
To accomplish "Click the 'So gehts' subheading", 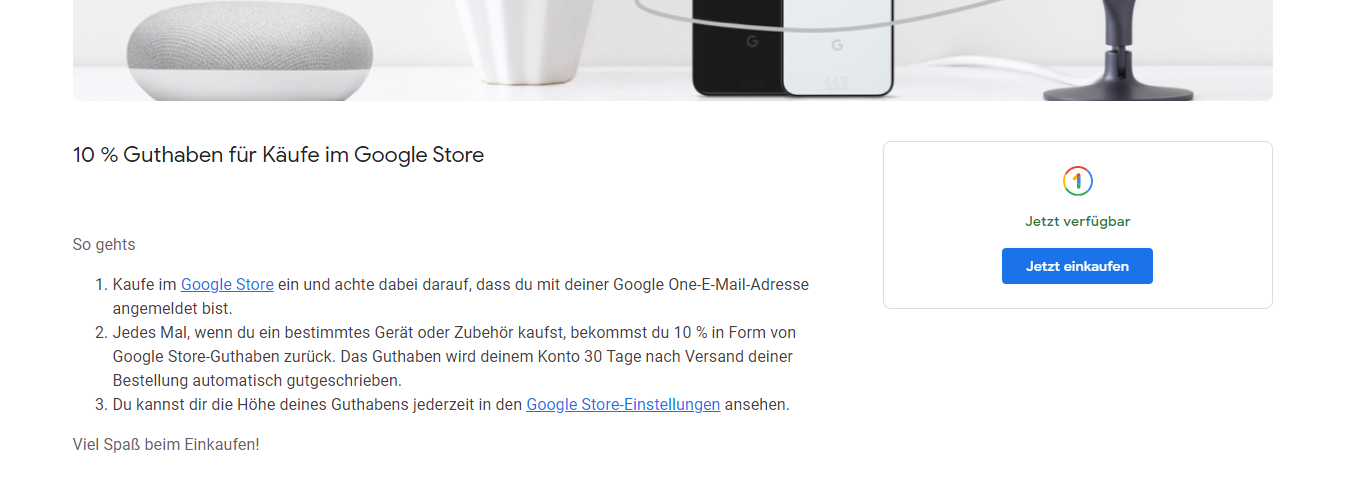I will coord(104,244).
